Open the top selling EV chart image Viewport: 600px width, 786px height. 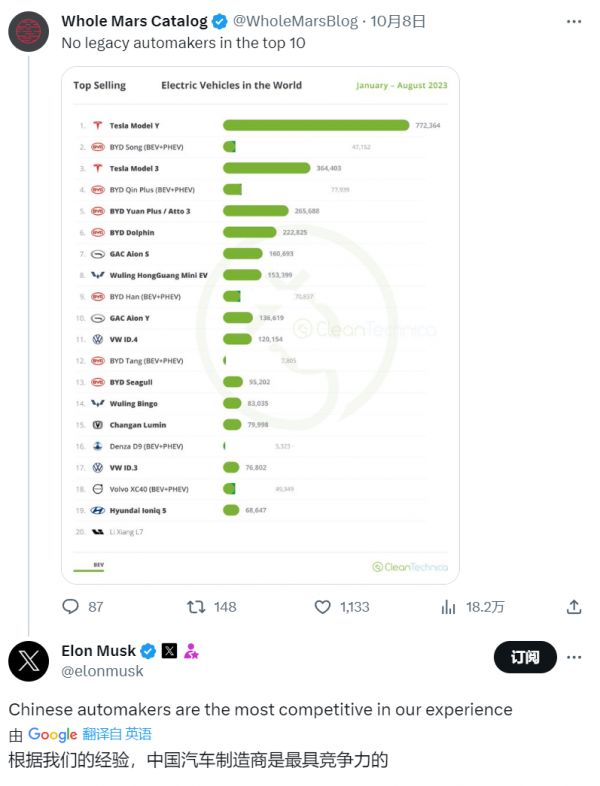point(260,325)
